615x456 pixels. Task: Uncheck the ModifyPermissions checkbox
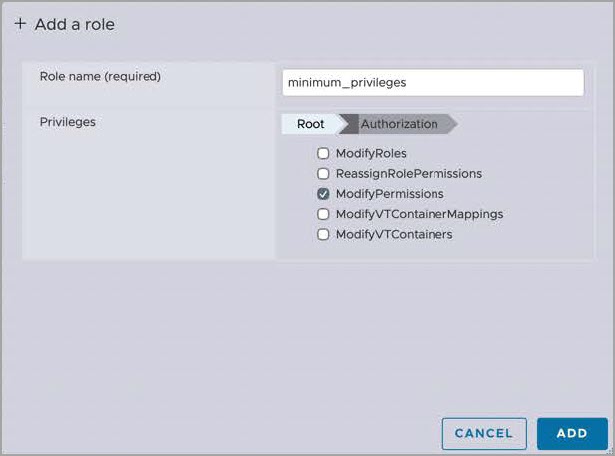[323, 194]
